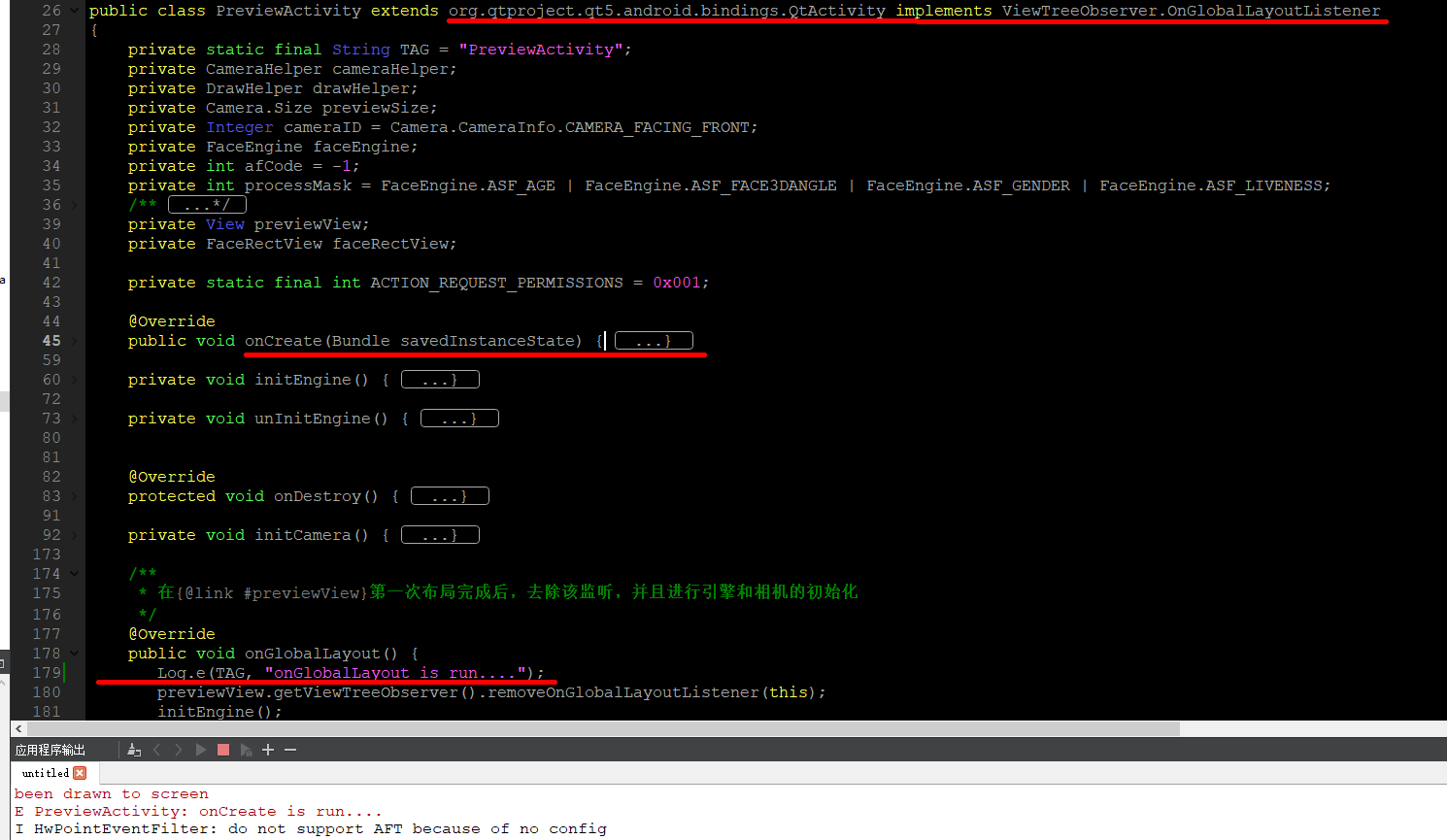Click the @Override annotation on line 44
The width and height of the screenshot is (1447, 840).
[x=172, y=321]
